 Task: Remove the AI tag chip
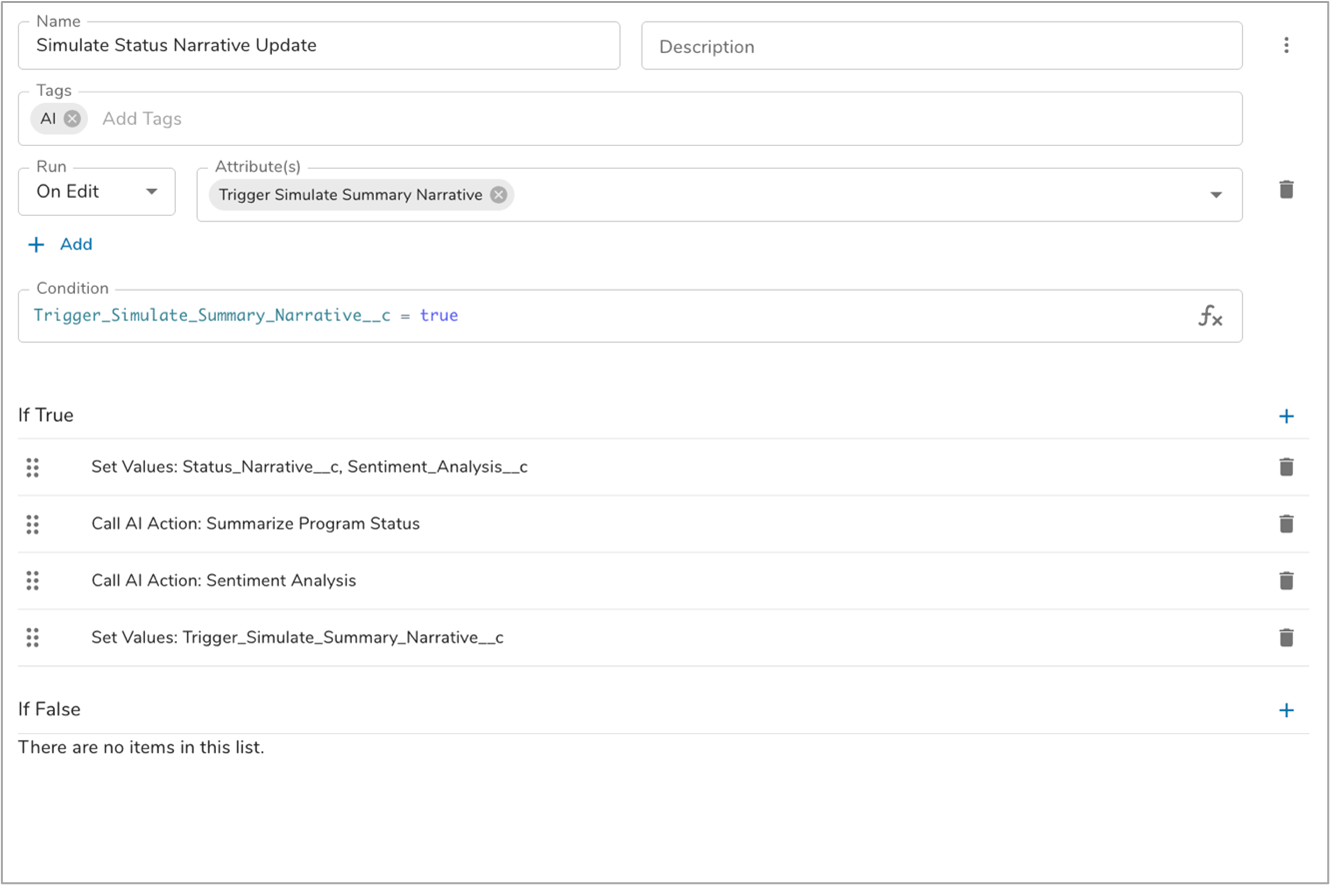pyautogui.click(x=72, y=119)
